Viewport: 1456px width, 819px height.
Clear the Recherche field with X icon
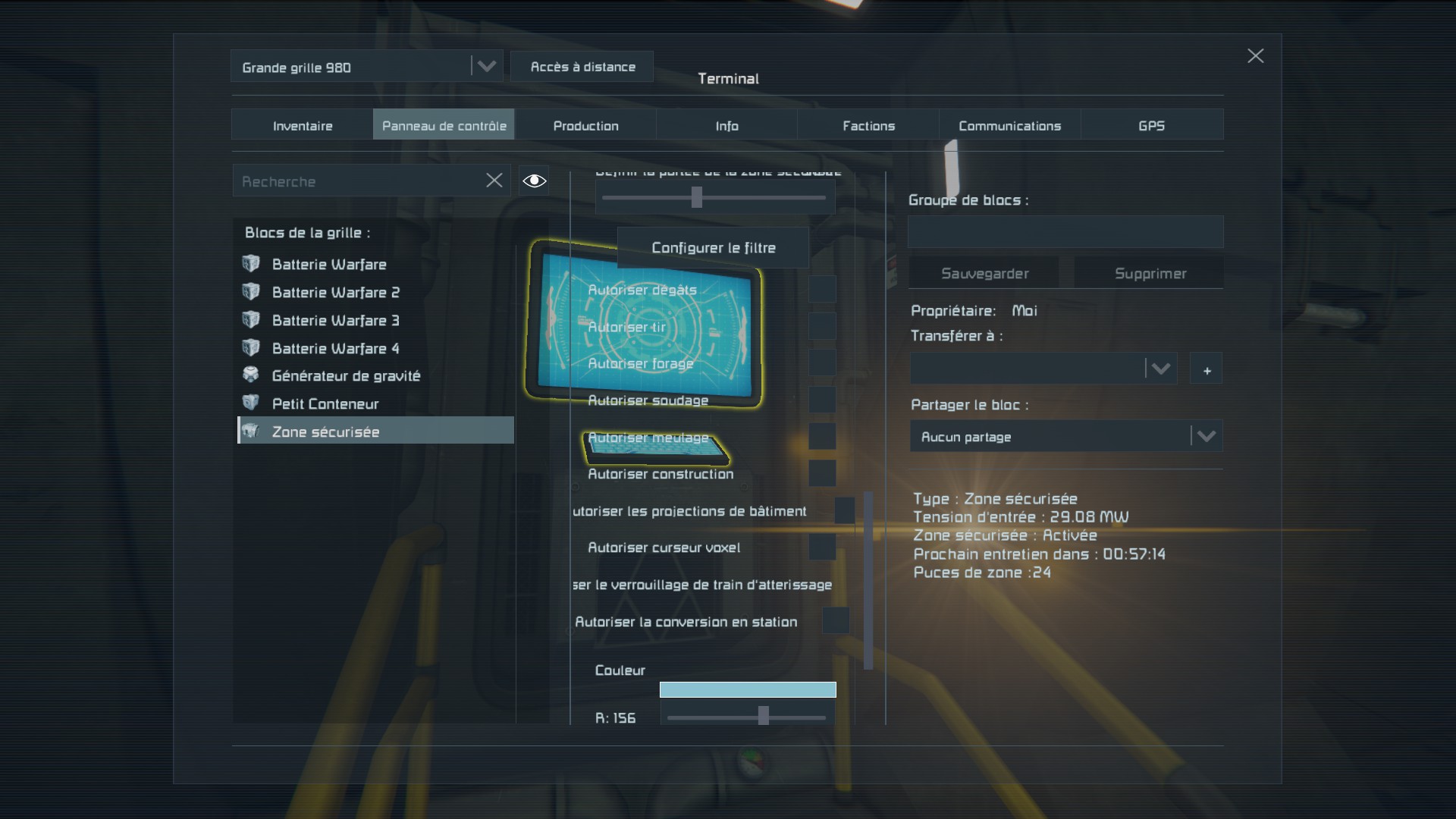point(494,180)
